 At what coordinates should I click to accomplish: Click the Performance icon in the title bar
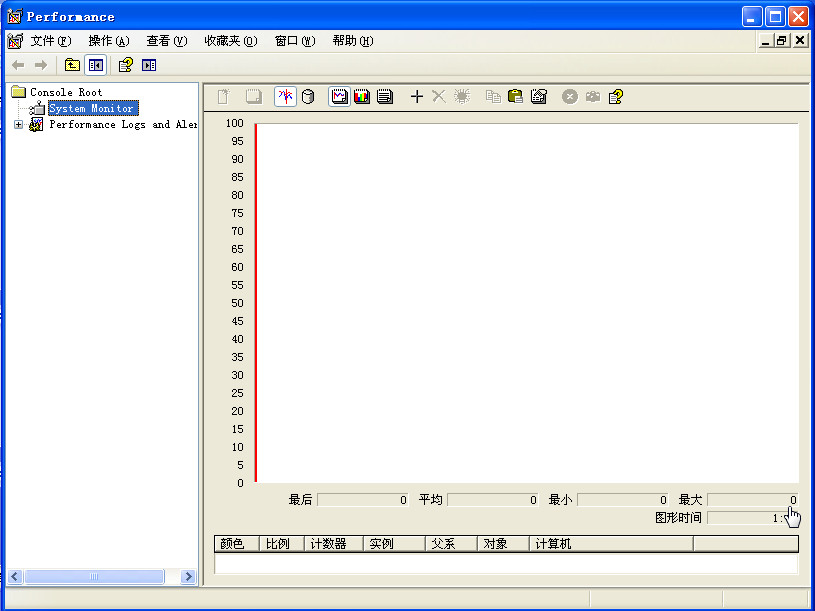[x=15, y=17]
